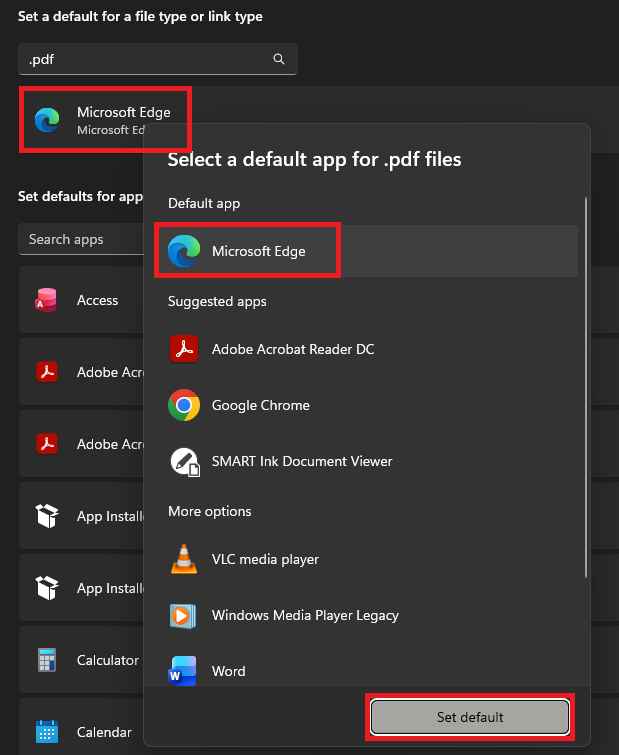Click the first App Installer box icon

47,516
